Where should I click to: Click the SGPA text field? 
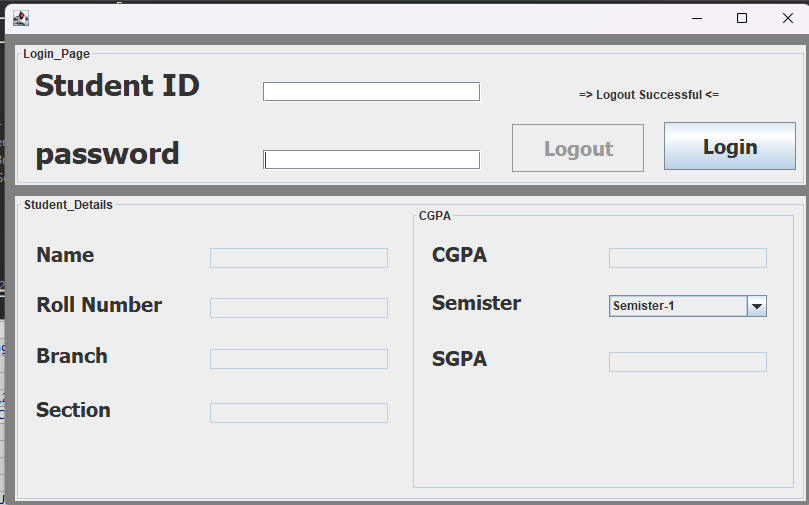click(x=688, y=362)
